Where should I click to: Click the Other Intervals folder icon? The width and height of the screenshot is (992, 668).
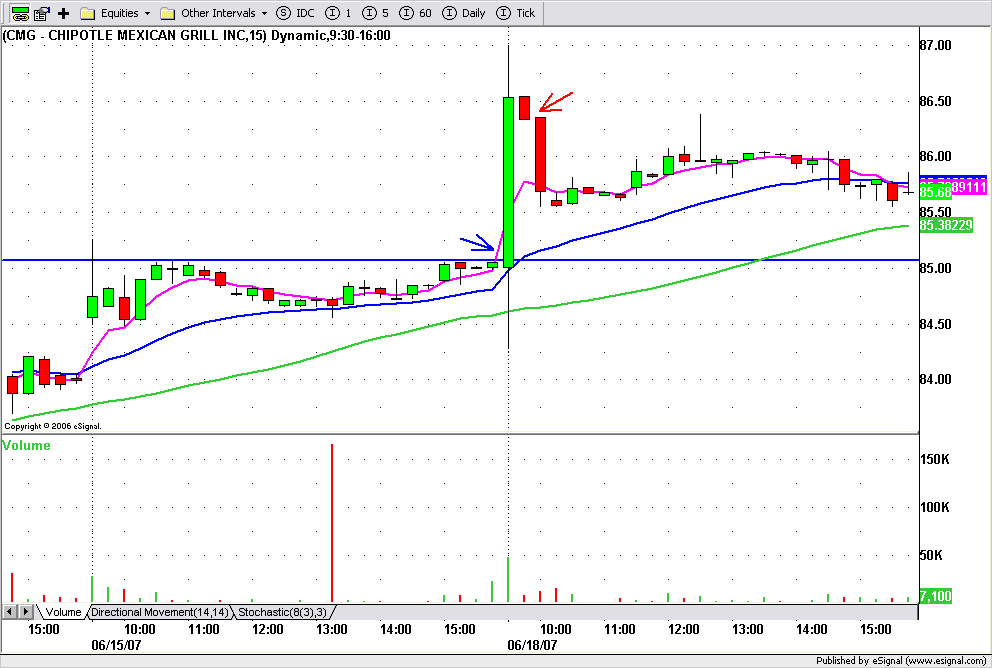(x=168, y=13)
